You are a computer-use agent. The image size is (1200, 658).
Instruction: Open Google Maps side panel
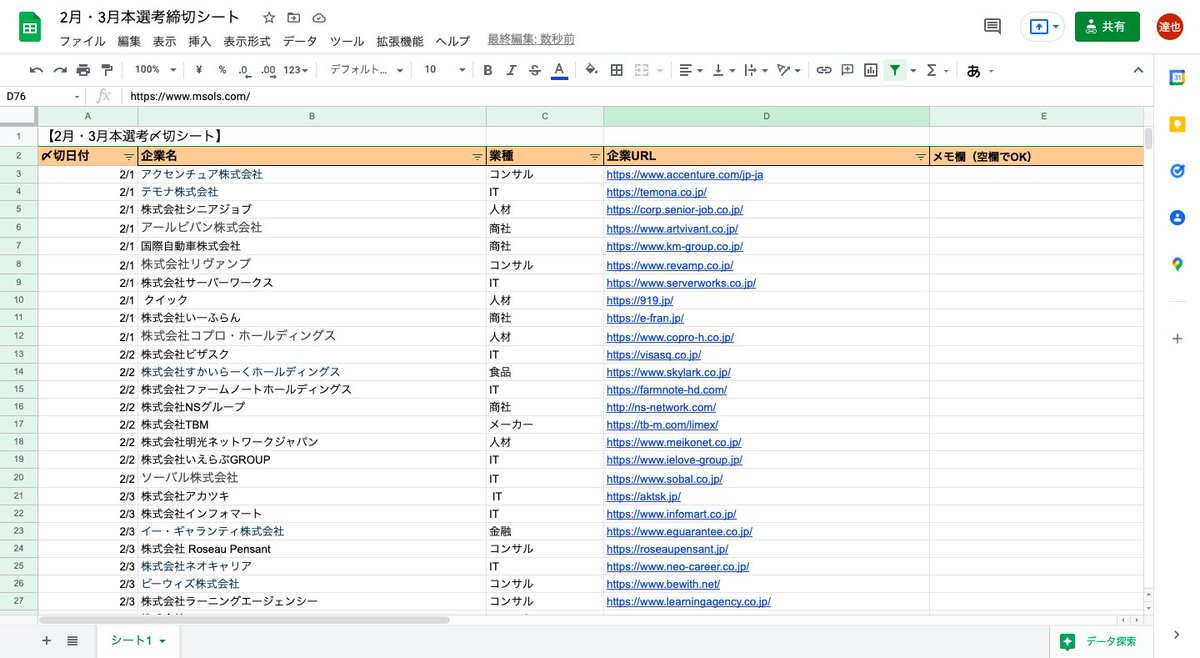pyautogui.click(x=1178, y=264)
